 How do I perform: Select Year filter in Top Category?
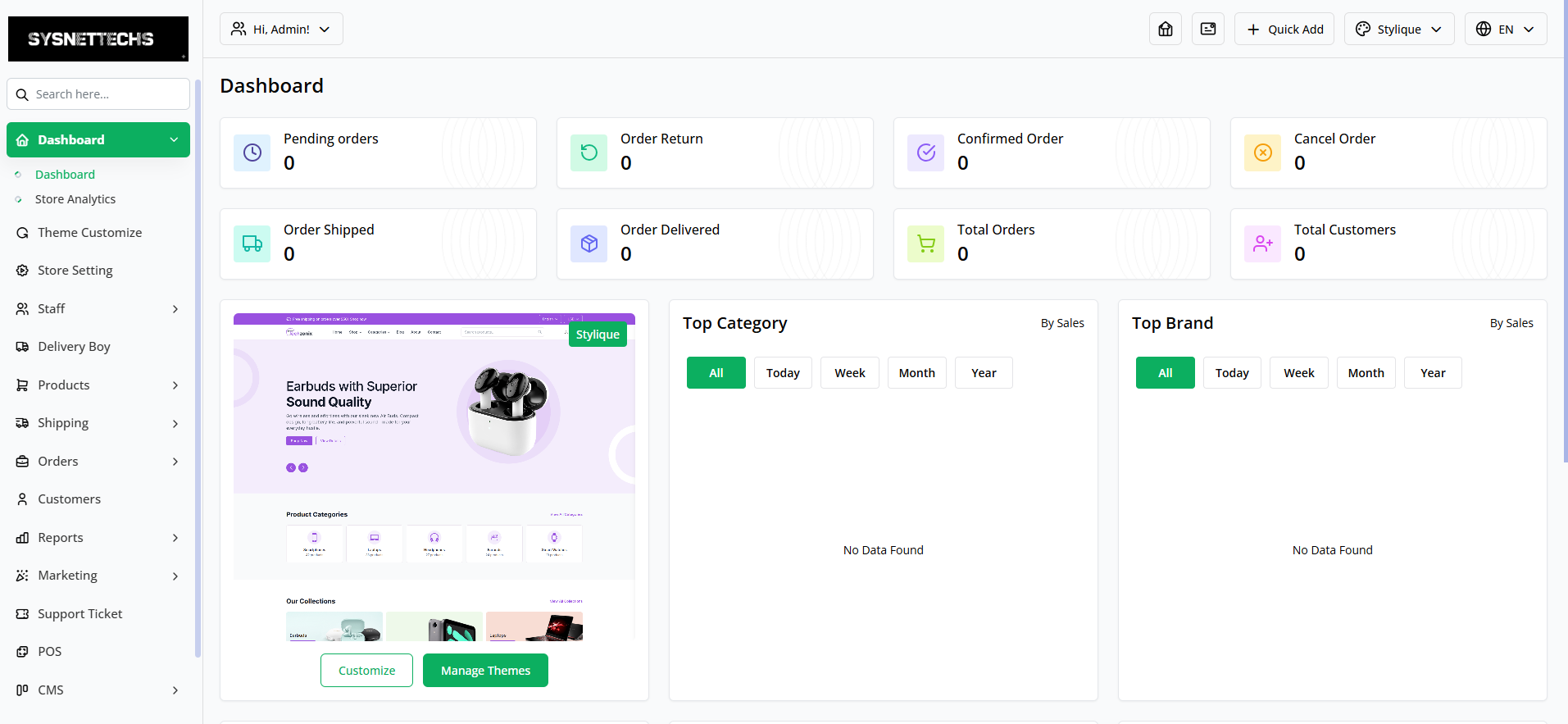983,373
